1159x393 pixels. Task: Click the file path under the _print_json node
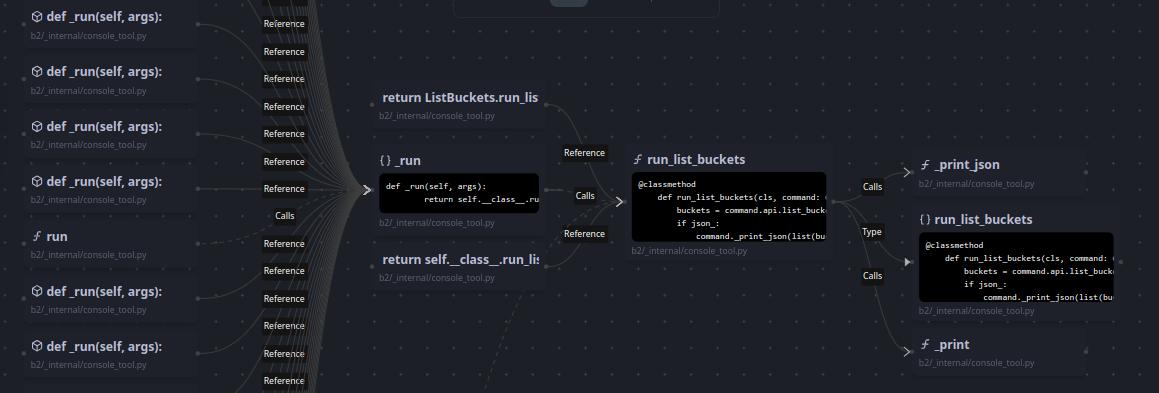(976, 184)
